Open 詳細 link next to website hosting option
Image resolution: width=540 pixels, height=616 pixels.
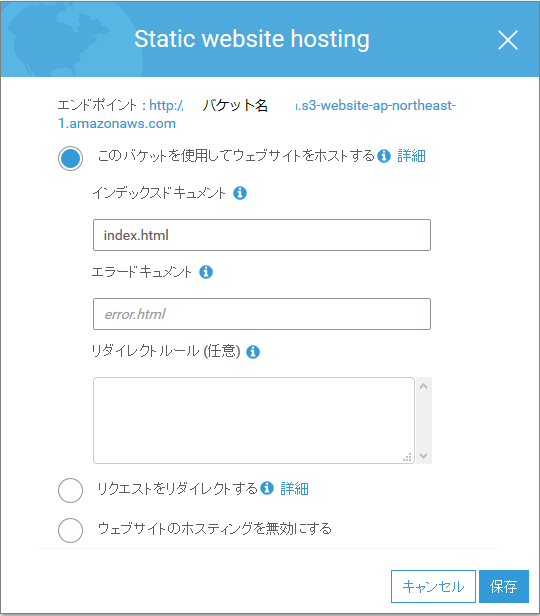[411, 156]
